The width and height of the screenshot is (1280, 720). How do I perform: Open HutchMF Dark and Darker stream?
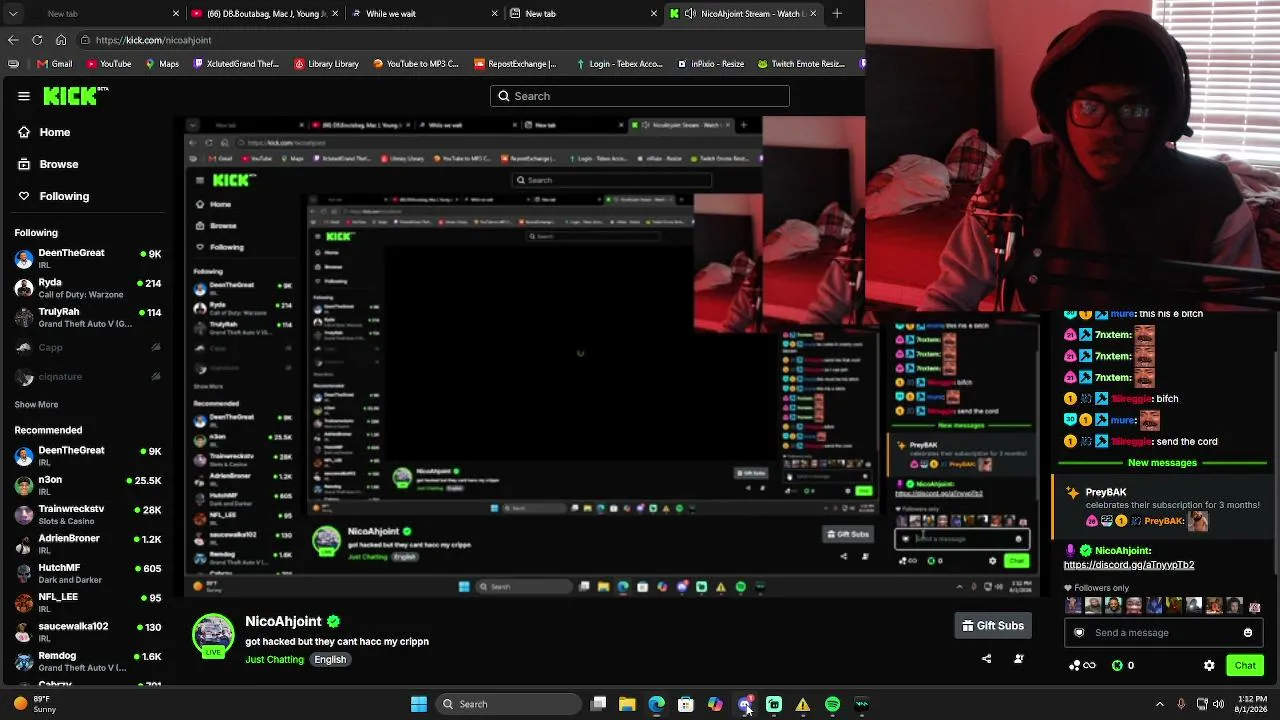pos(88,573)
